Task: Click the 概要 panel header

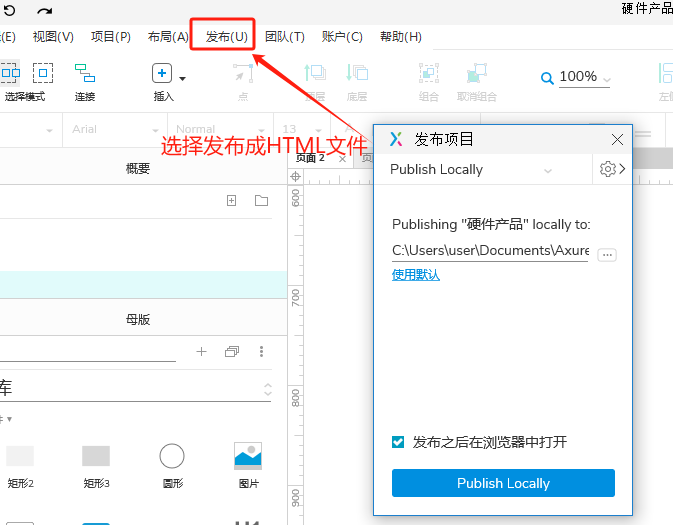Action: [x=138, y=168]
